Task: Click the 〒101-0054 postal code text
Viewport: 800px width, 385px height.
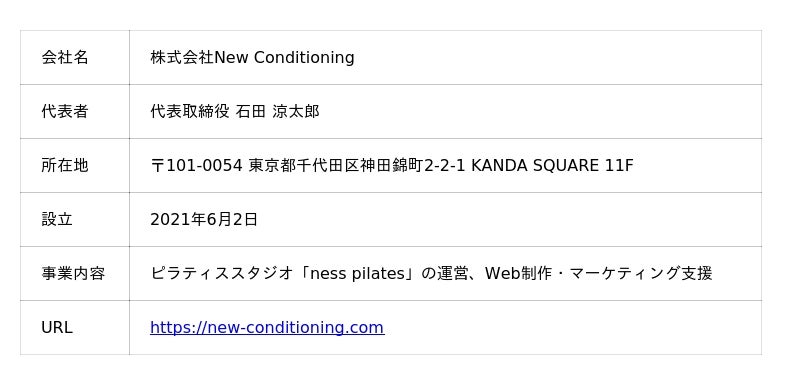Action: click(x=196, y=165)
